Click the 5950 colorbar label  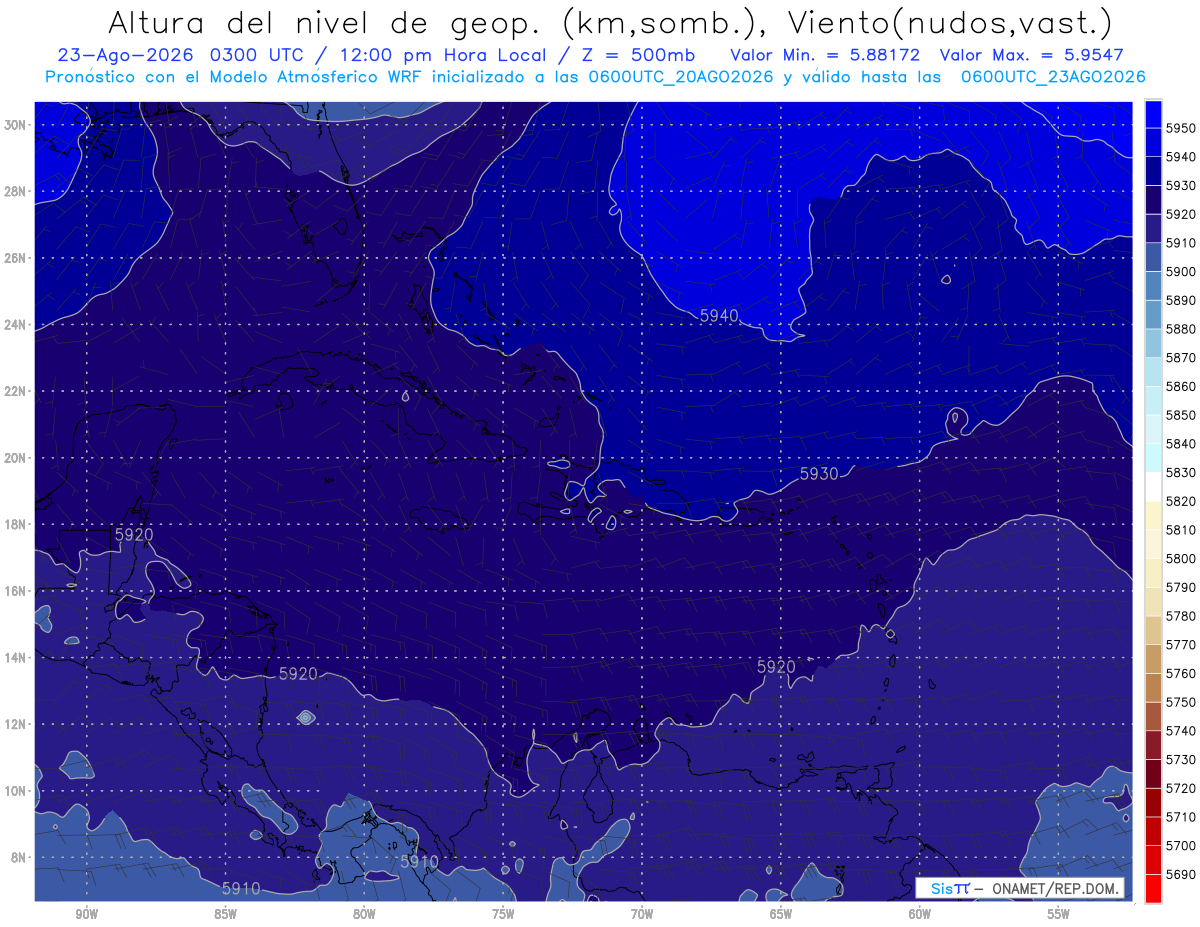[1181, 128]
